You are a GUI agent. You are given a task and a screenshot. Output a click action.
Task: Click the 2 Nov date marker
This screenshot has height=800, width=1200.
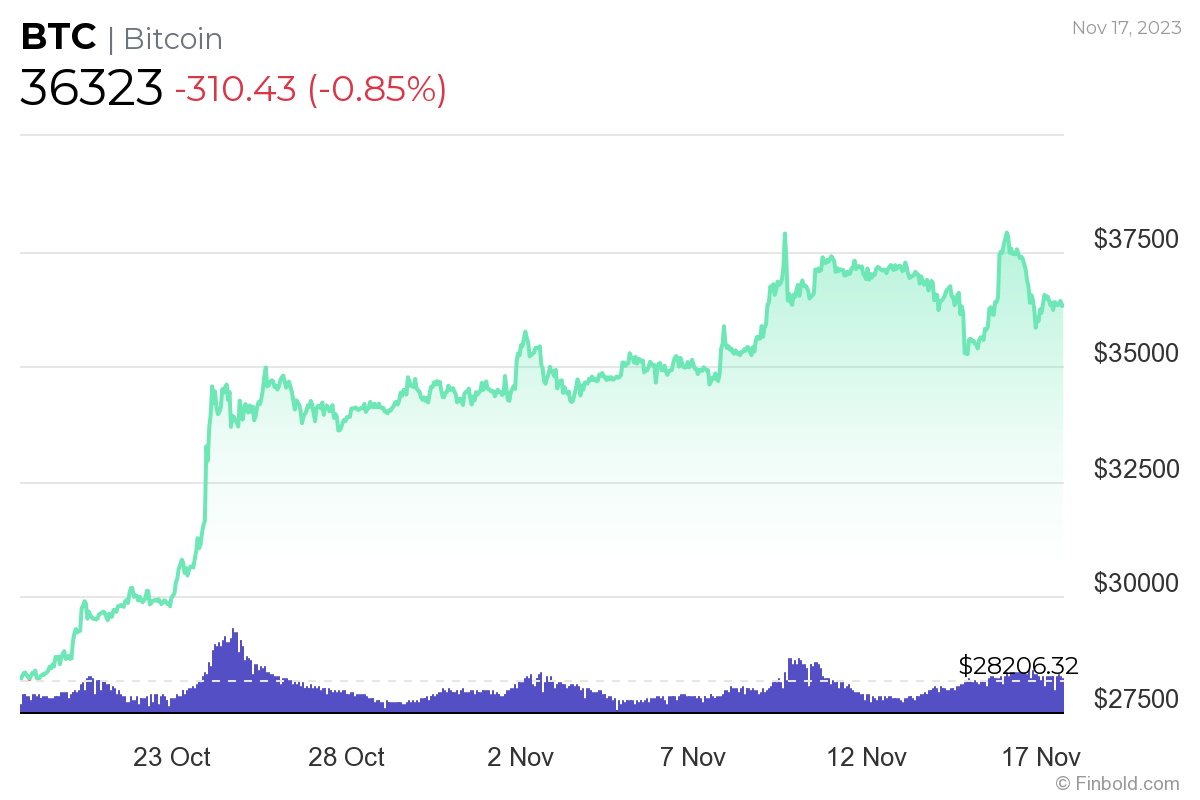520,757
